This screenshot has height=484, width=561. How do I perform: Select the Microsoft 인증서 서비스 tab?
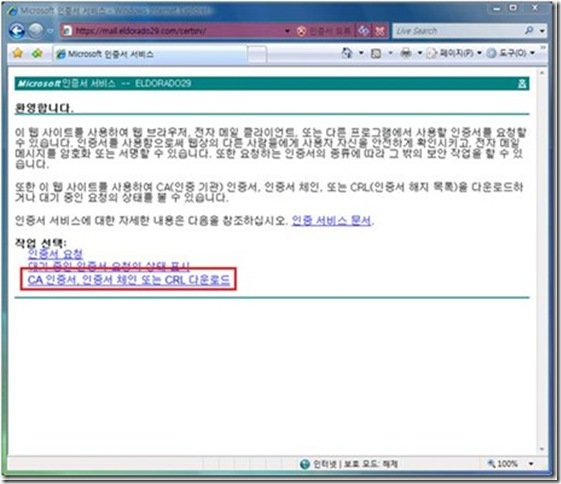coord(149,54)
